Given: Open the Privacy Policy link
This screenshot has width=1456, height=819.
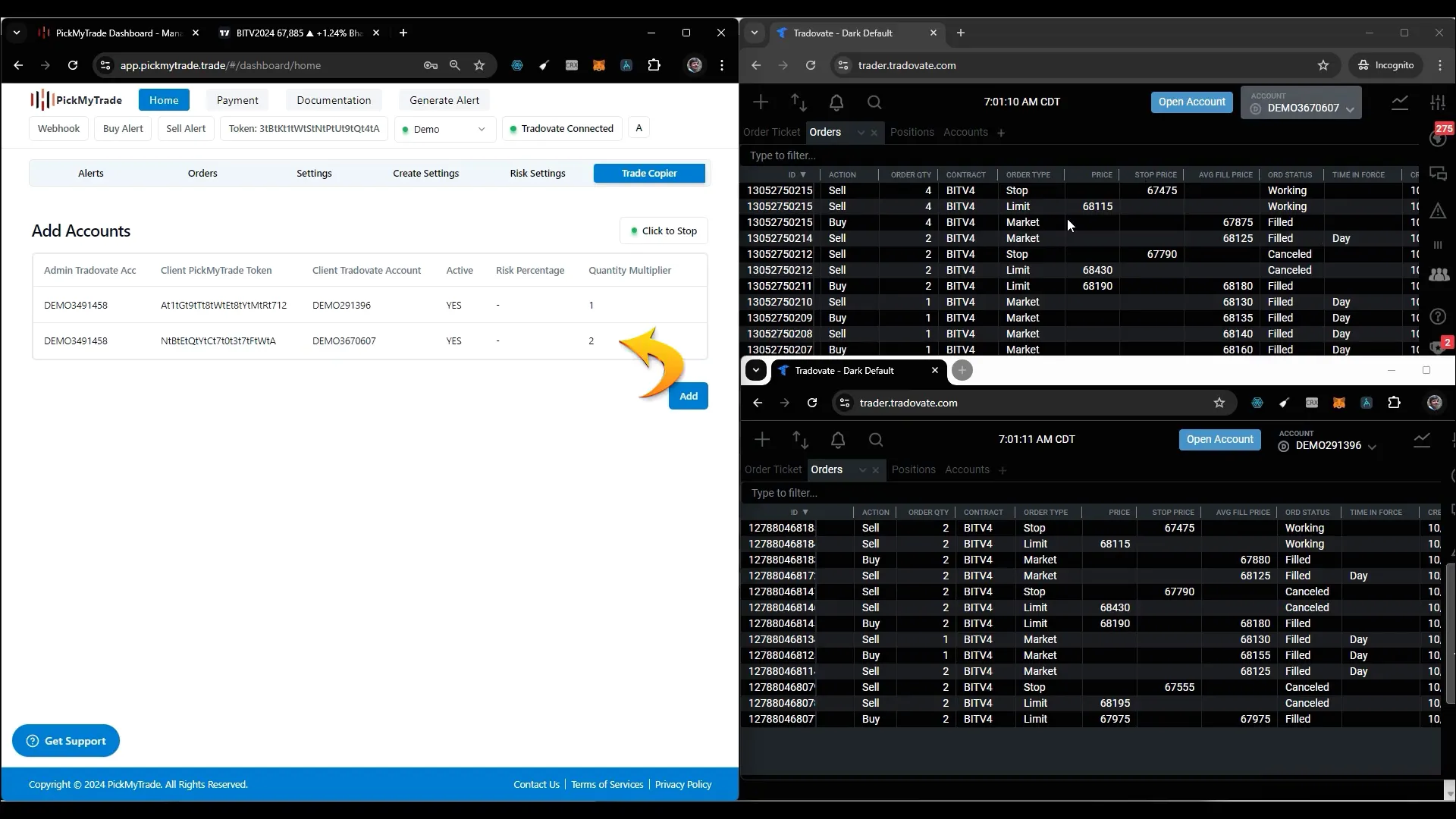Looking at the screenshot, I should (683, 784).
